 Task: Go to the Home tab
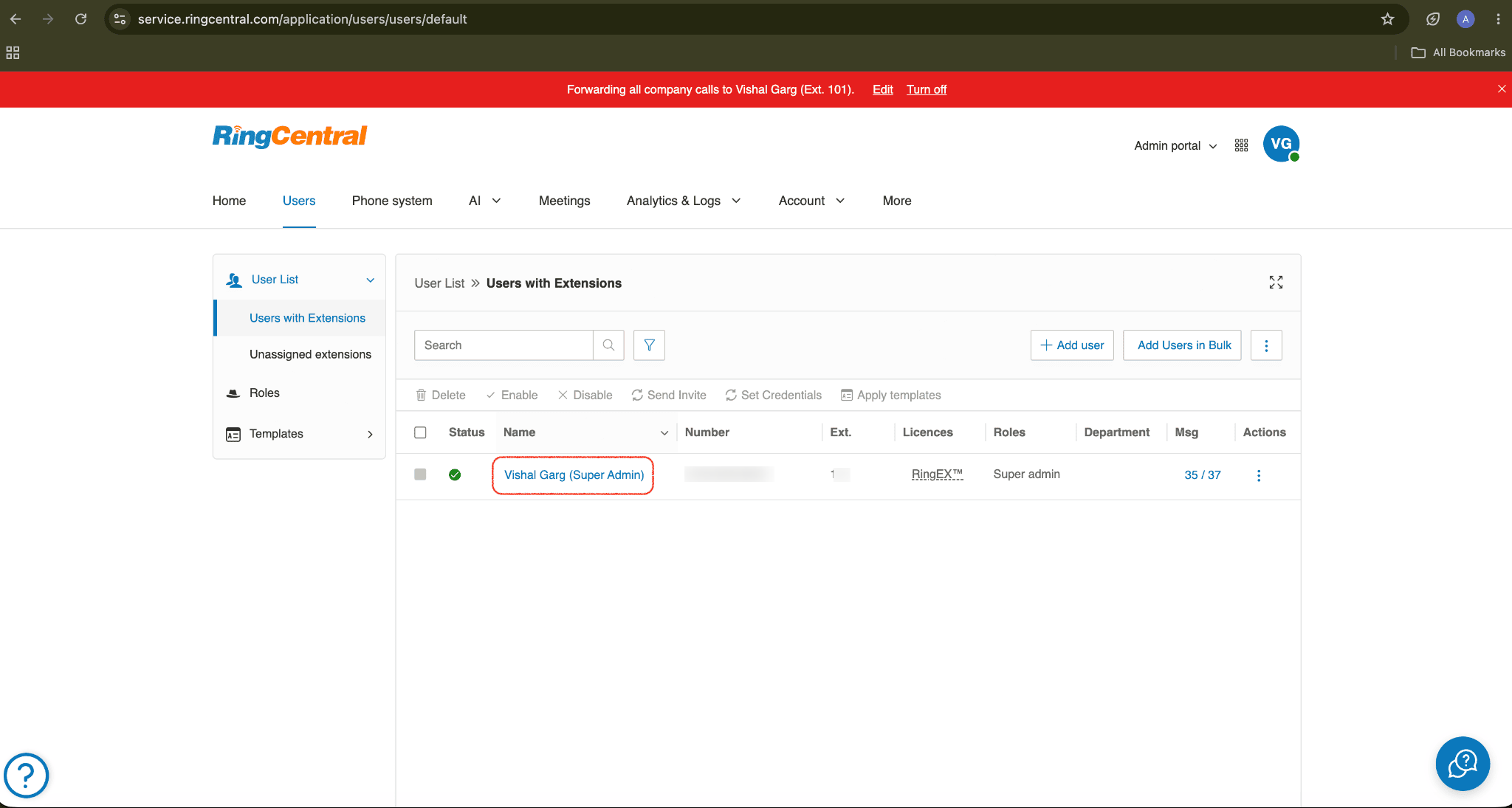pyautogui.click(x=229, y=201)
